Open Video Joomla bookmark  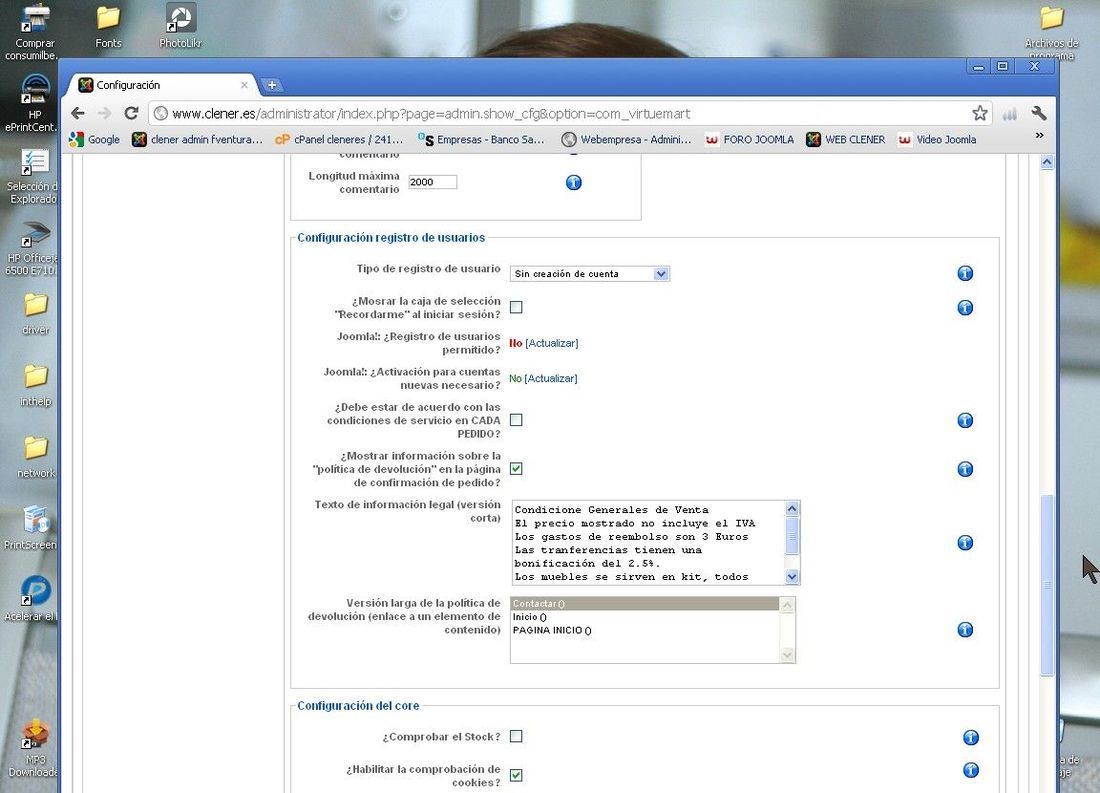937,140
